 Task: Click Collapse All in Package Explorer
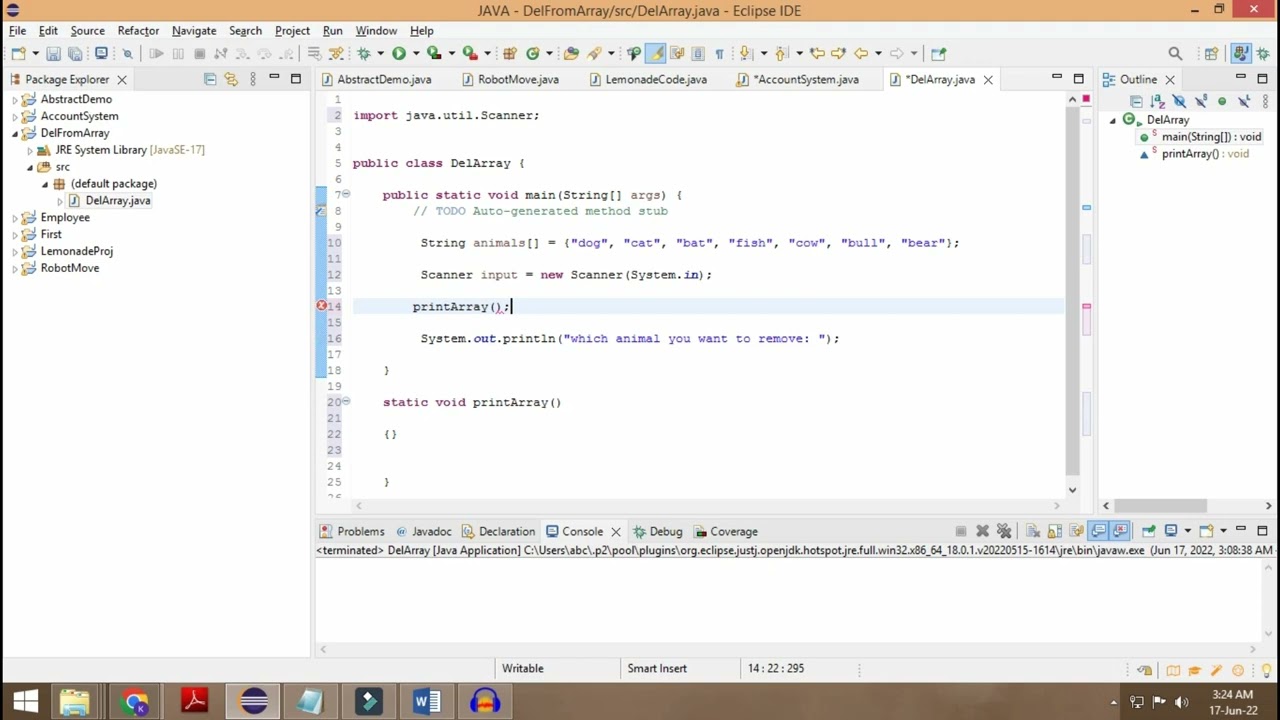pos(209,79)
